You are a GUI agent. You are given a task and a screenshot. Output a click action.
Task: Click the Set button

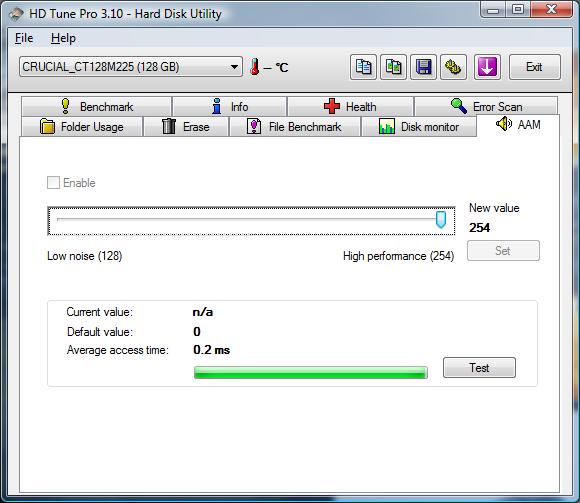coord(503,250)
